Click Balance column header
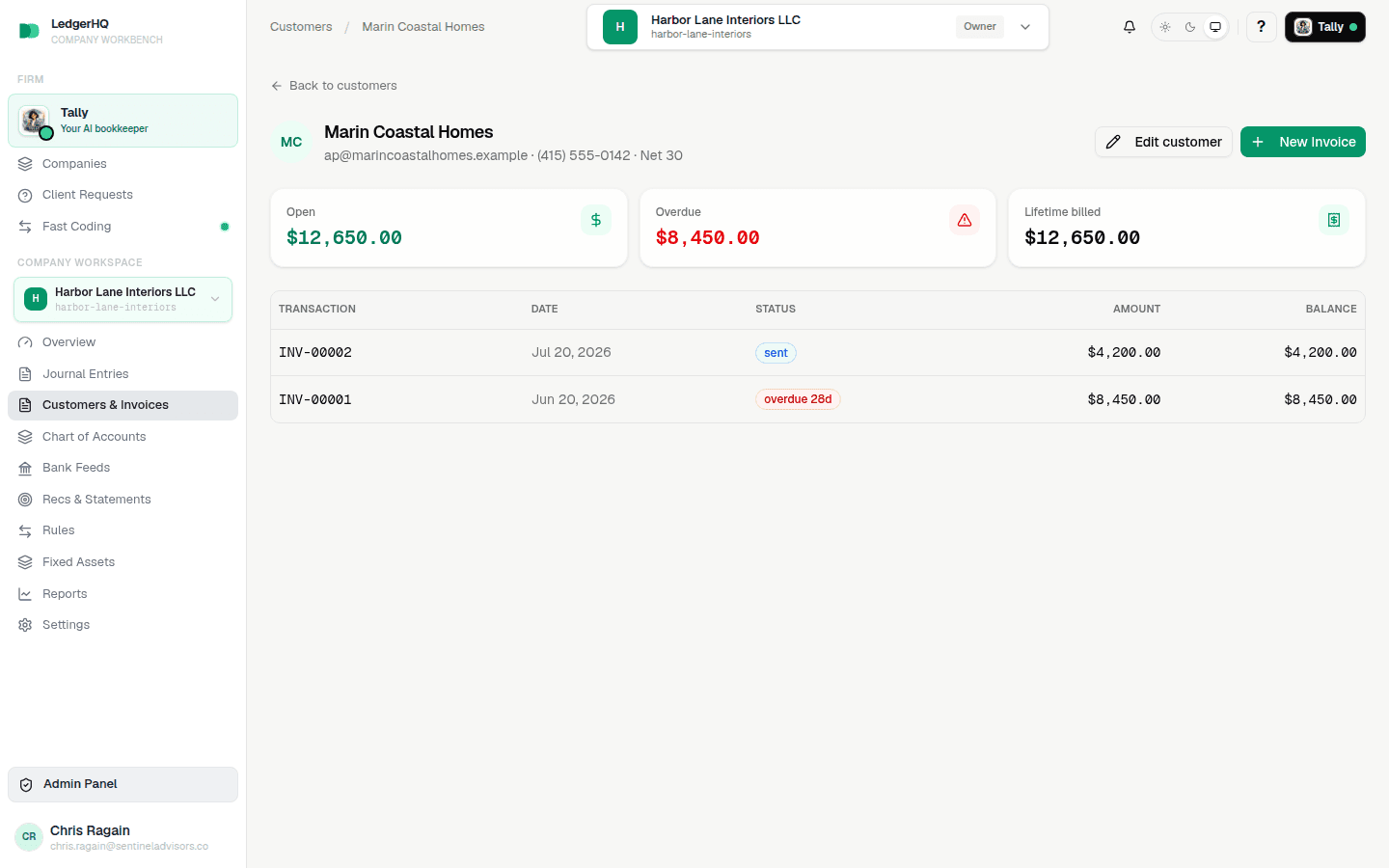This screenshot has height=868, width=1389. 1331,309
